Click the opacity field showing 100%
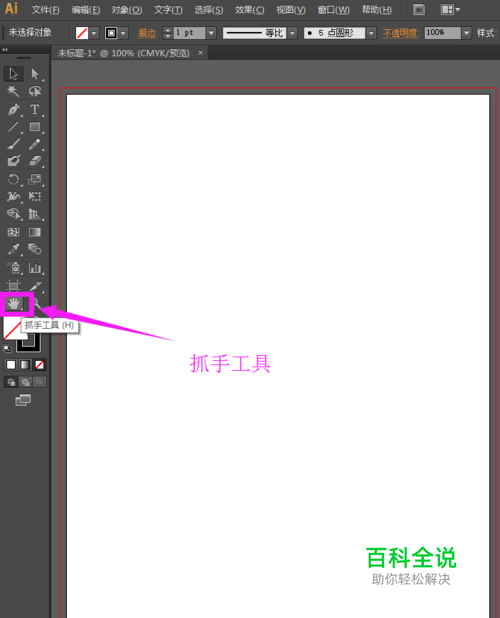 point(442,33)
